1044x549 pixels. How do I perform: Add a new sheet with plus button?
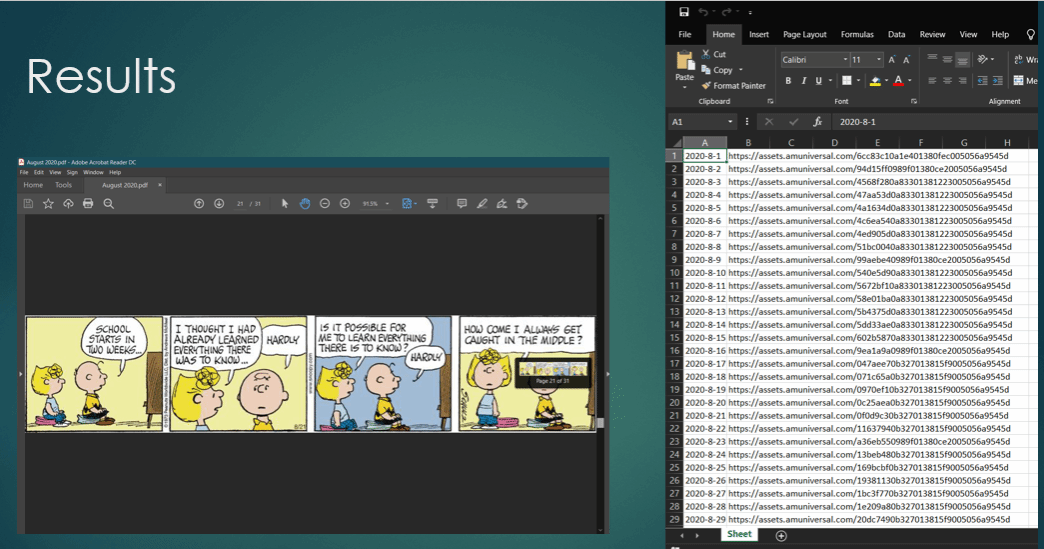point(781,536)
